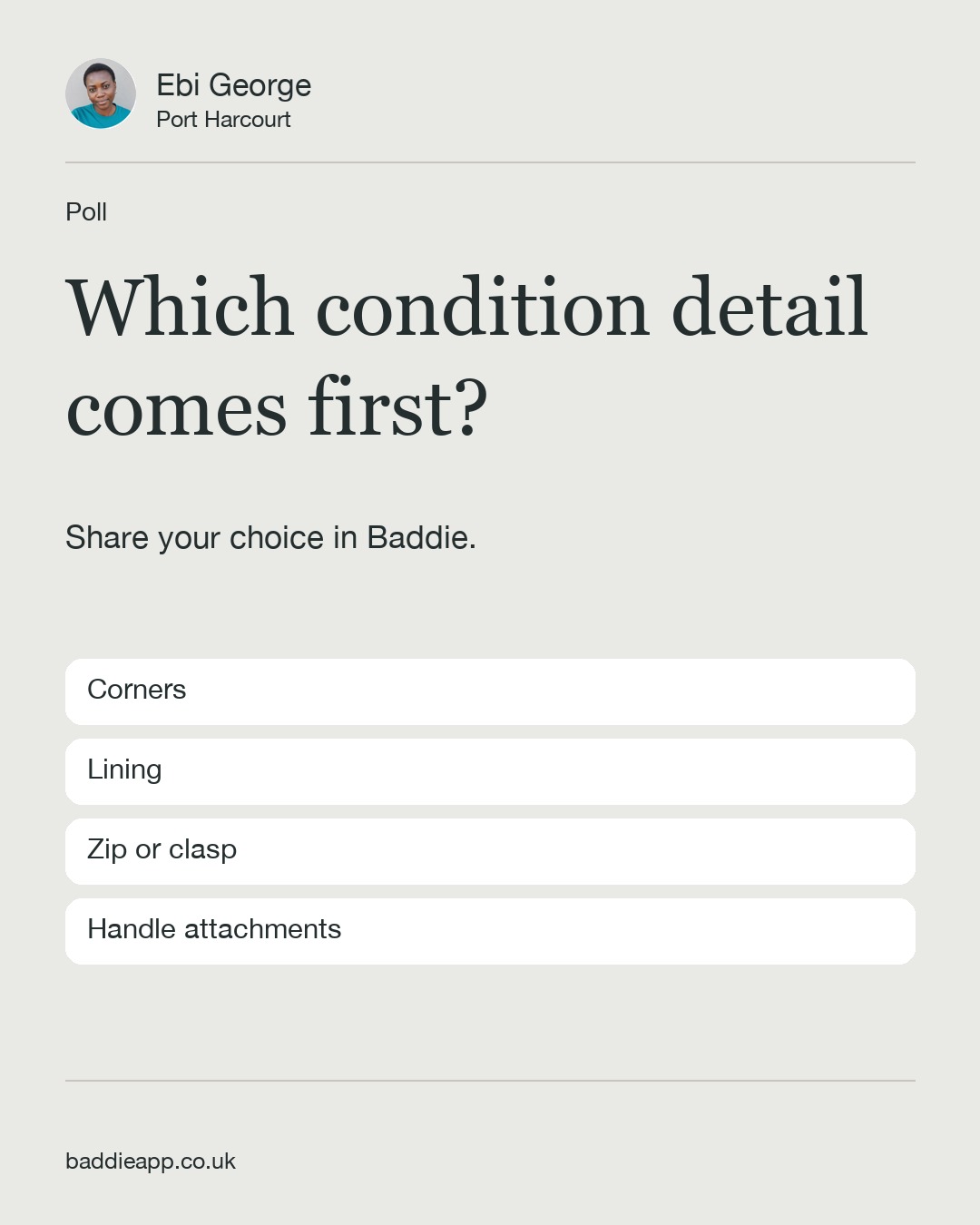The height and width of the screenshot is (1225, 980).
Task: Click the Poll label
Action: click(86, 211)
